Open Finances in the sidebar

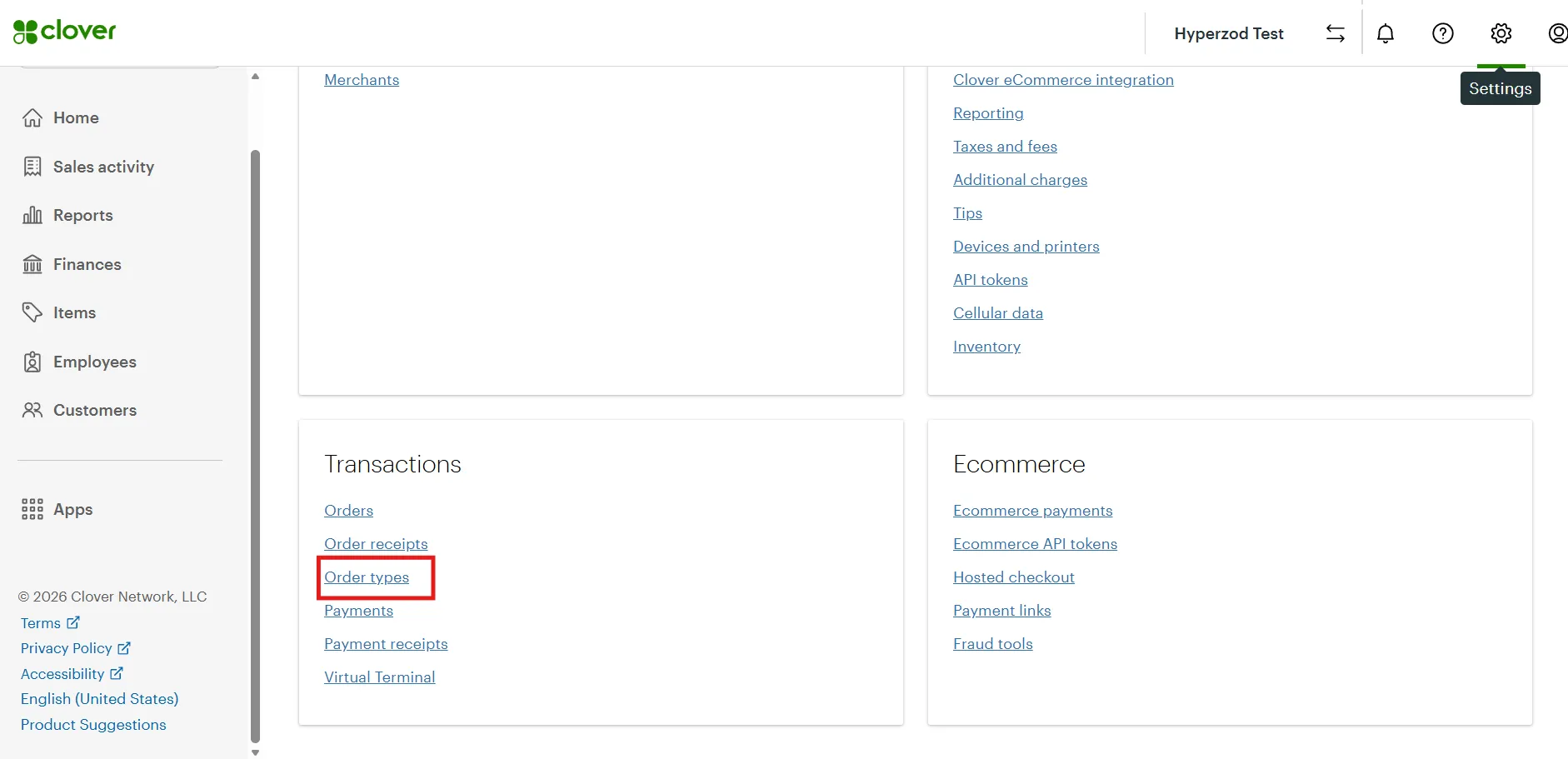(x=72, y=264)
